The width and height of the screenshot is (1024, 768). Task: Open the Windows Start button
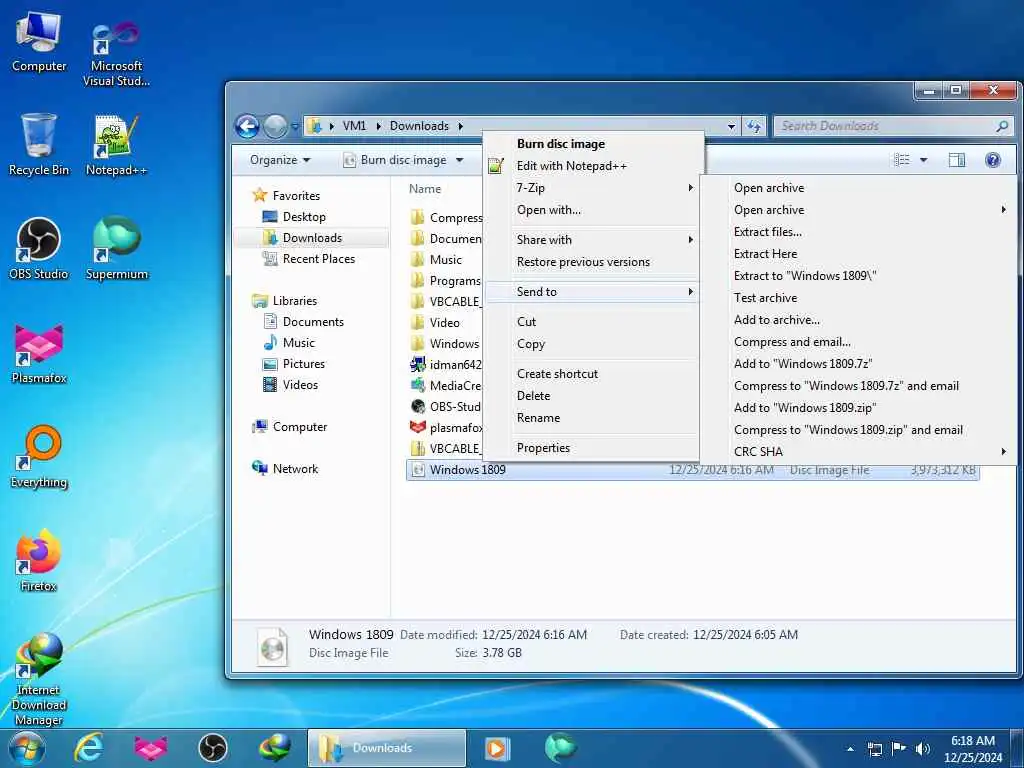click(26, 748)
